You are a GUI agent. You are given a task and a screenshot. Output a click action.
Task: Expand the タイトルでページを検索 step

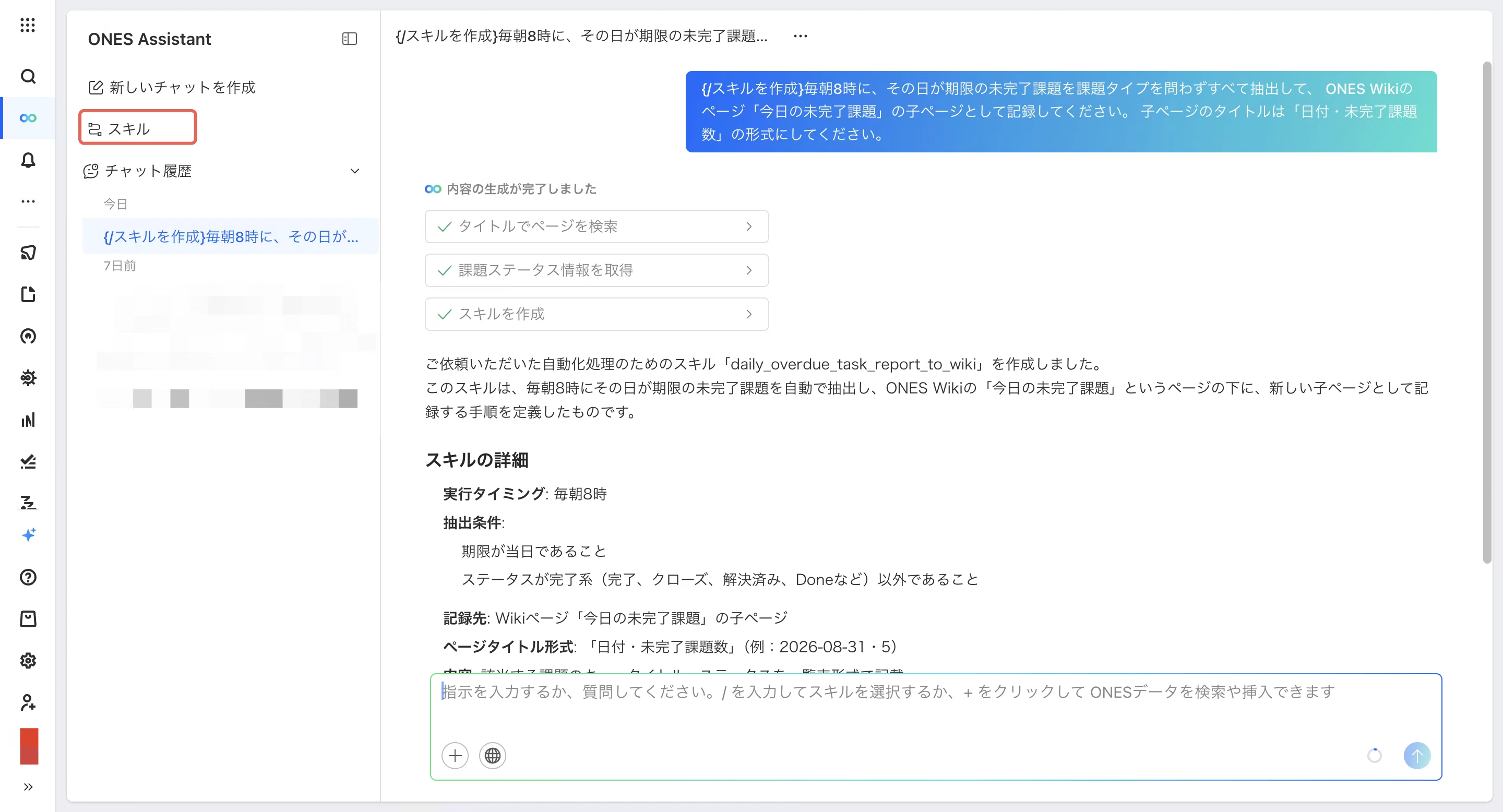point(597,226)
